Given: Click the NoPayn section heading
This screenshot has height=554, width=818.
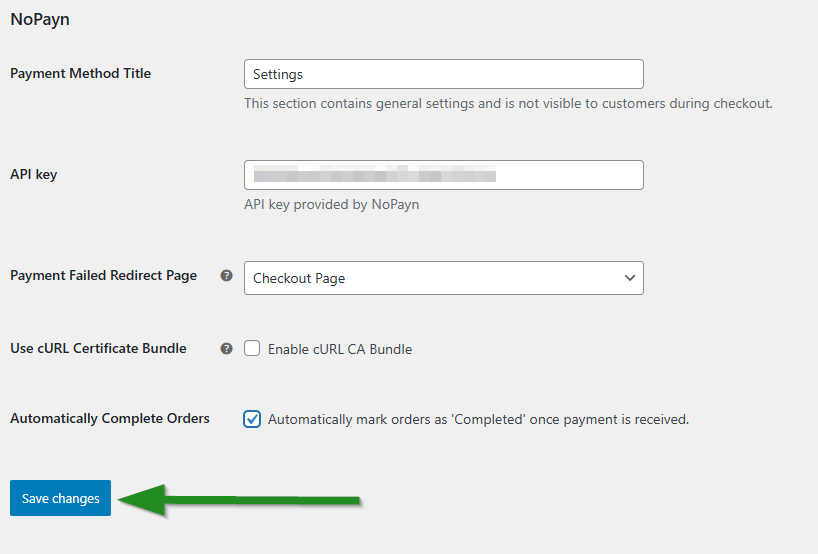Looking at the screenshot, I should click(x=40, y=19).
